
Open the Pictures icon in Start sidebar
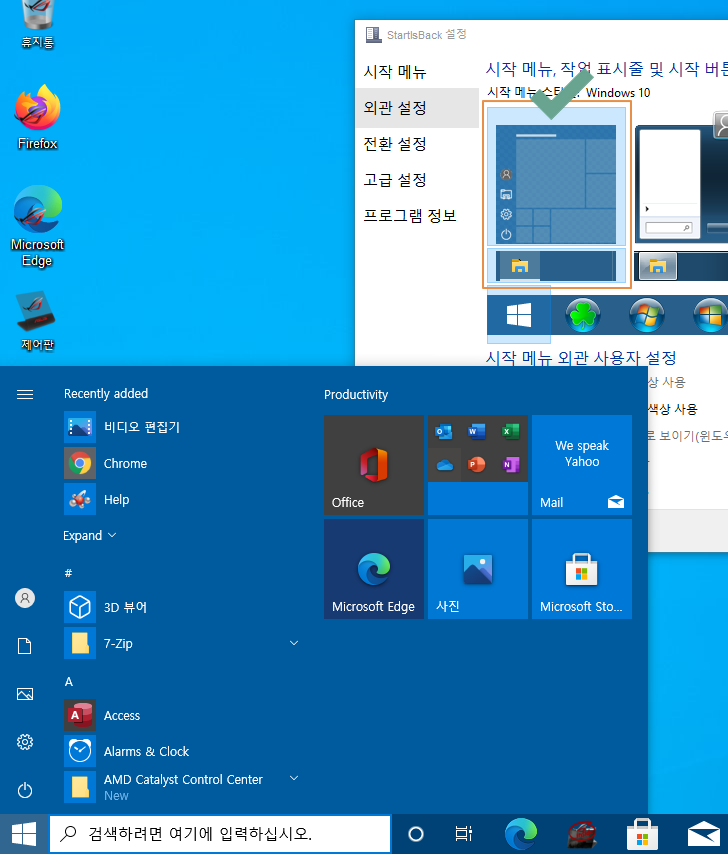tap(25, 694)
